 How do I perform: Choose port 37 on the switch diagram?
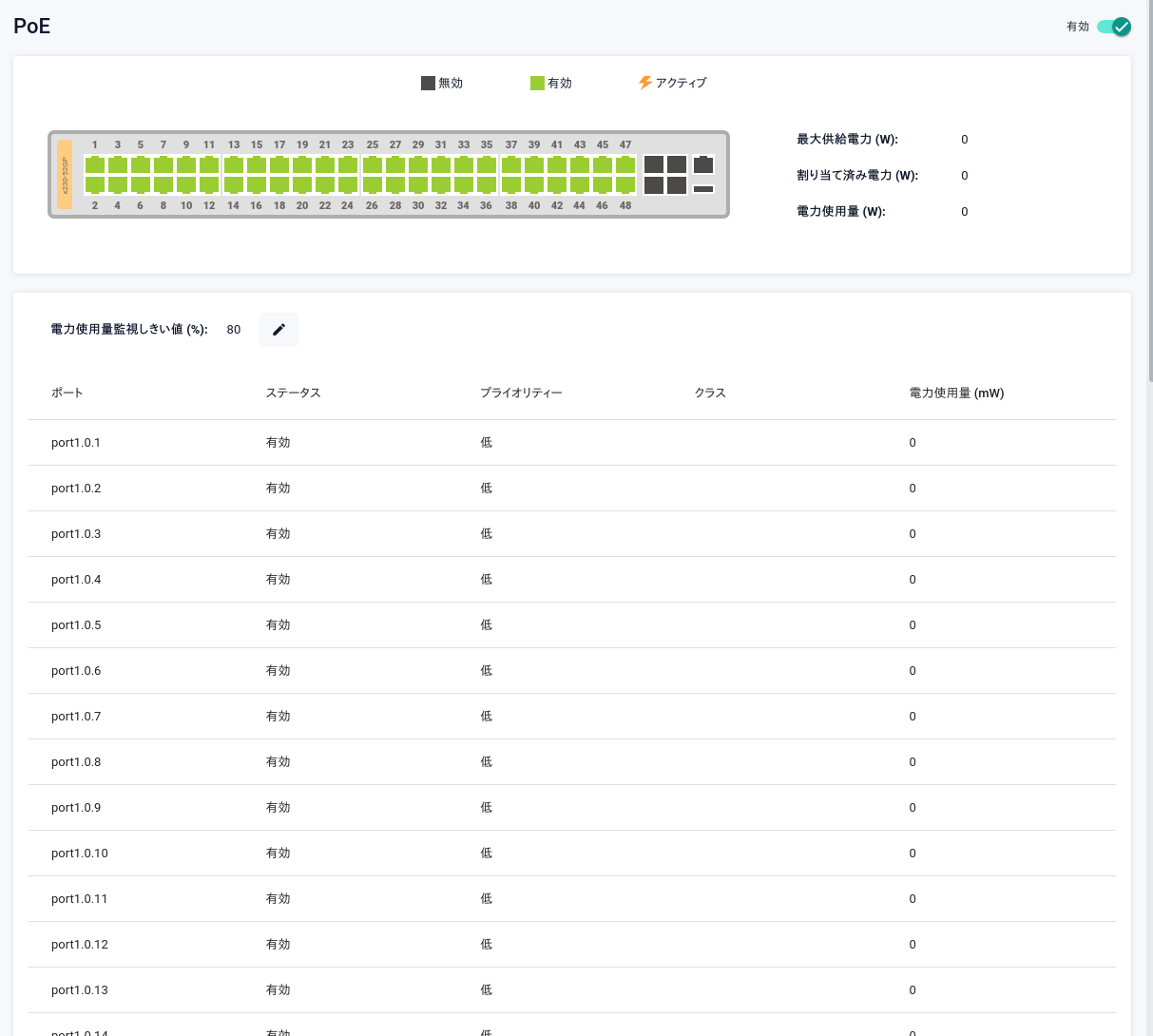click(511, 164)
